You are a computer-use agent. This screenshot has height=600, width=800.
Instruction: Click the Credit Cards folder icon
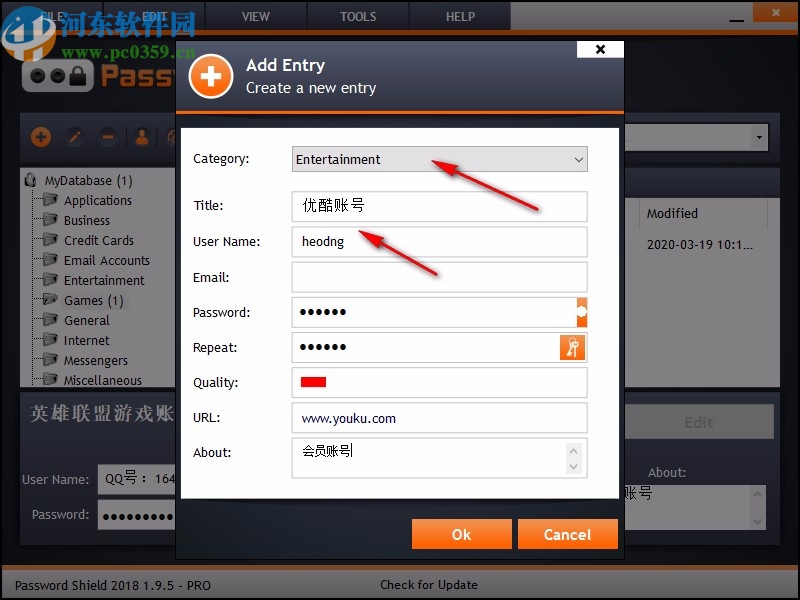coord(48,240)
